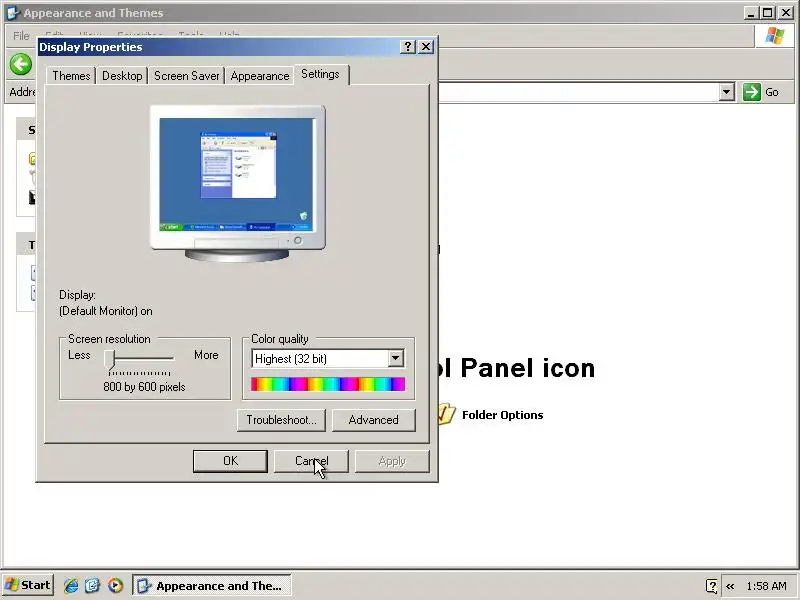Open the Start menu
800x600 pixels.
(28, 585)
